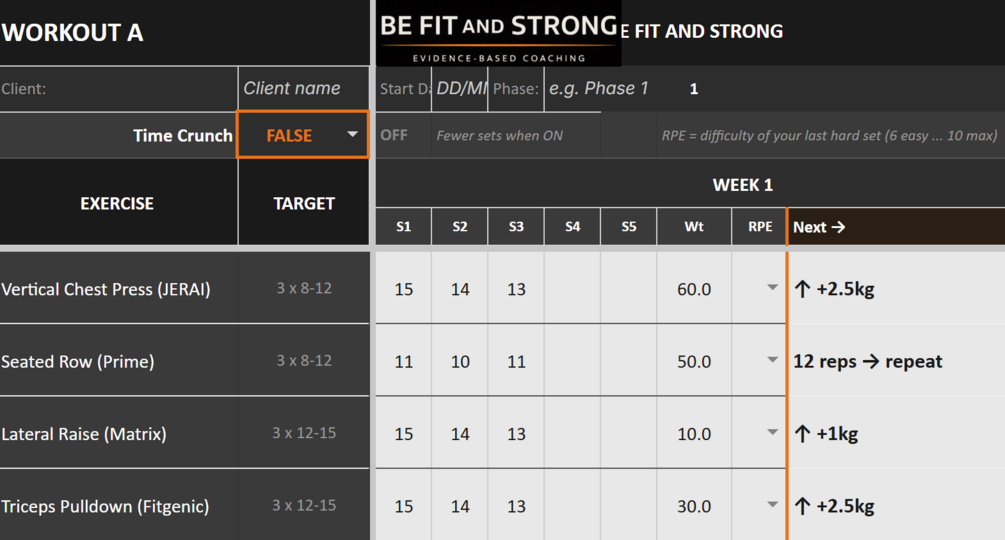Open RPE dropdown for Lateral Raise
The image size is (1005, 540).
[x=772, y=433]
